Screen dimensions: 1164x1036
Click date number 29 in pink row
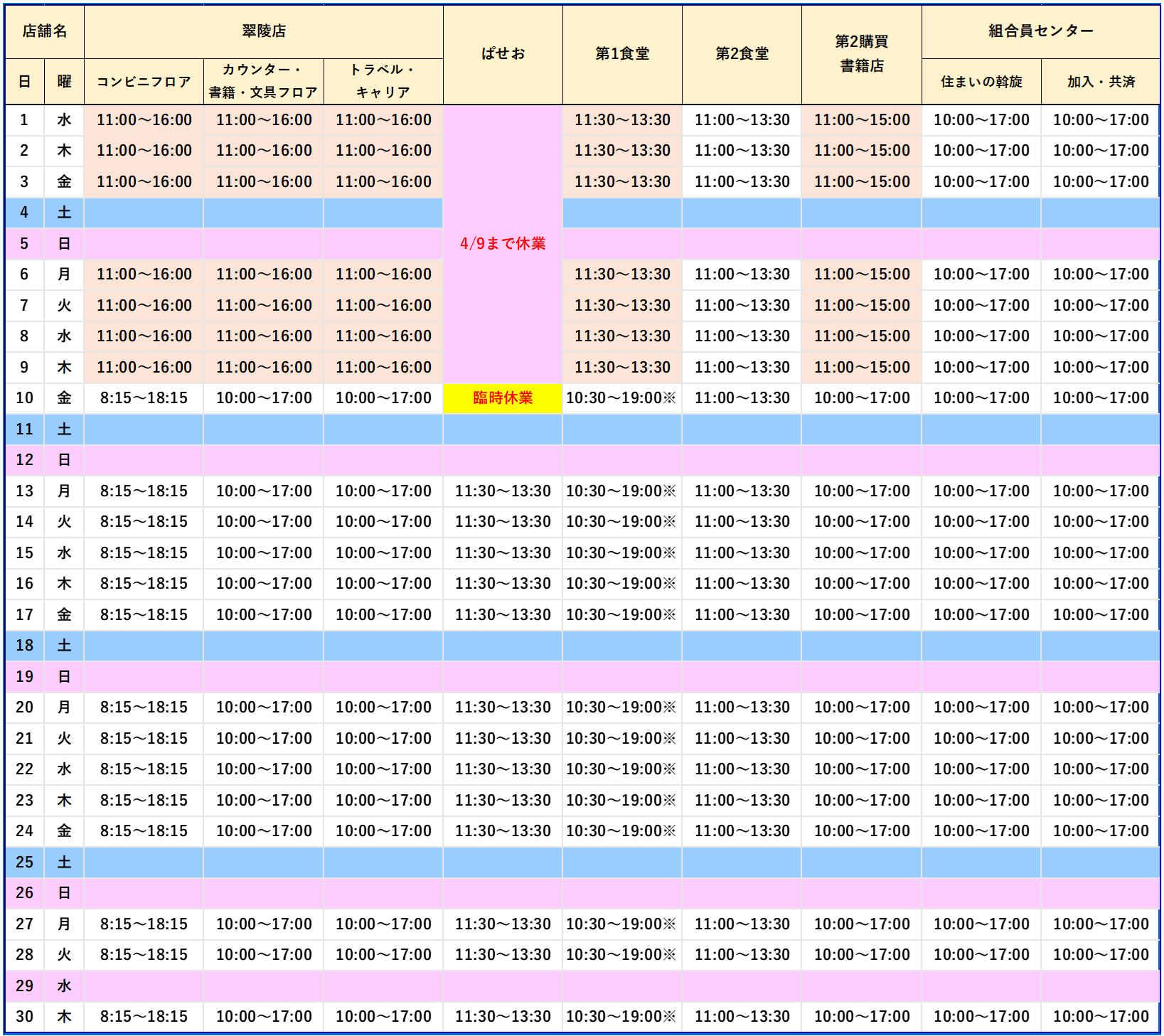click(24, 986)
